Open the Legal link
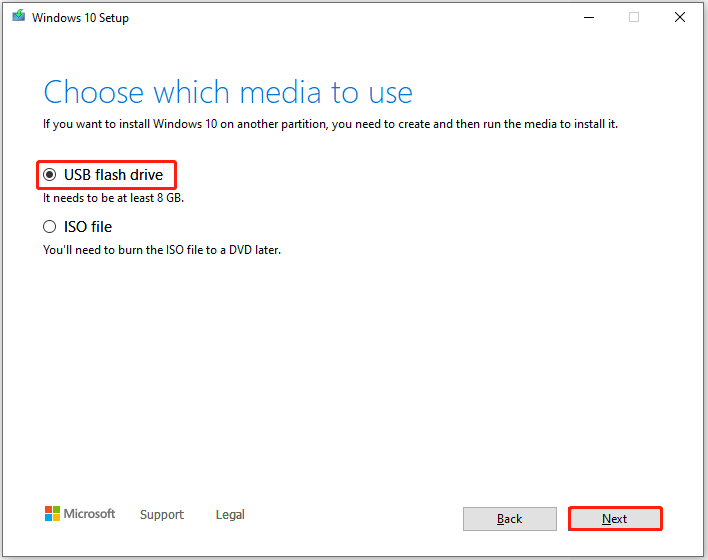 pos(230,515)
